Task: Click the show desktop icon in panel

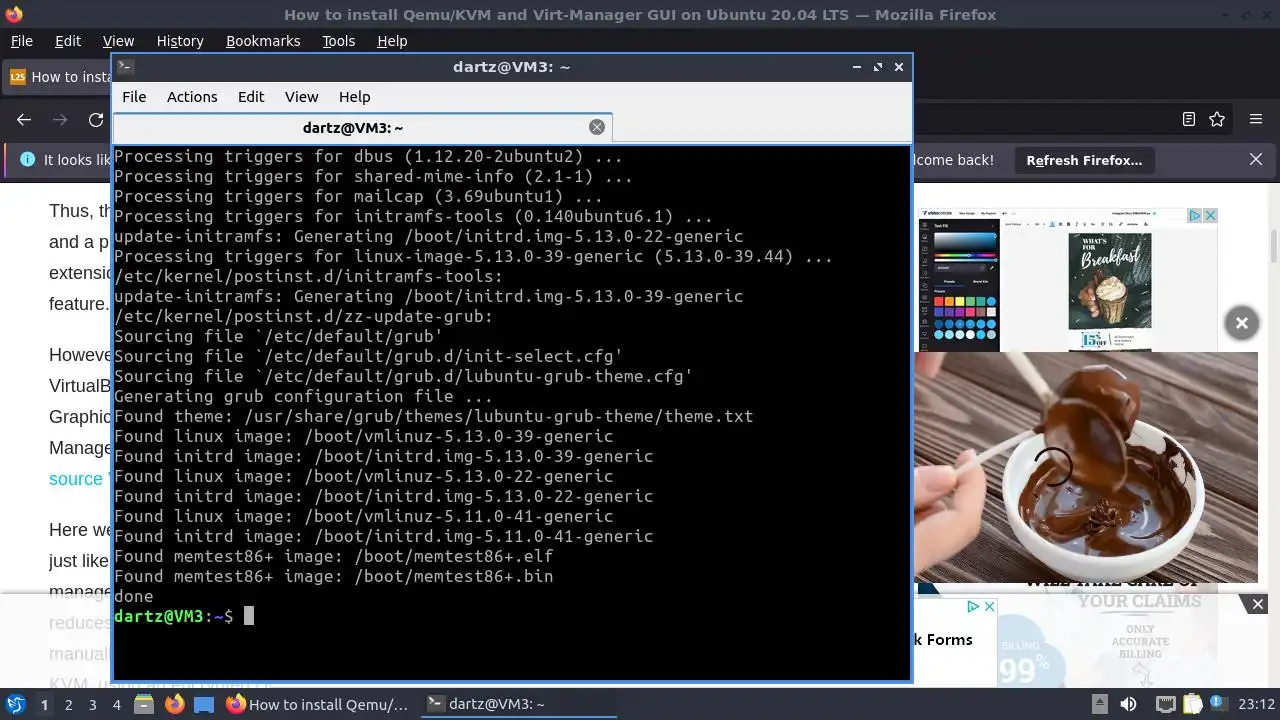Action: [204, 704]
